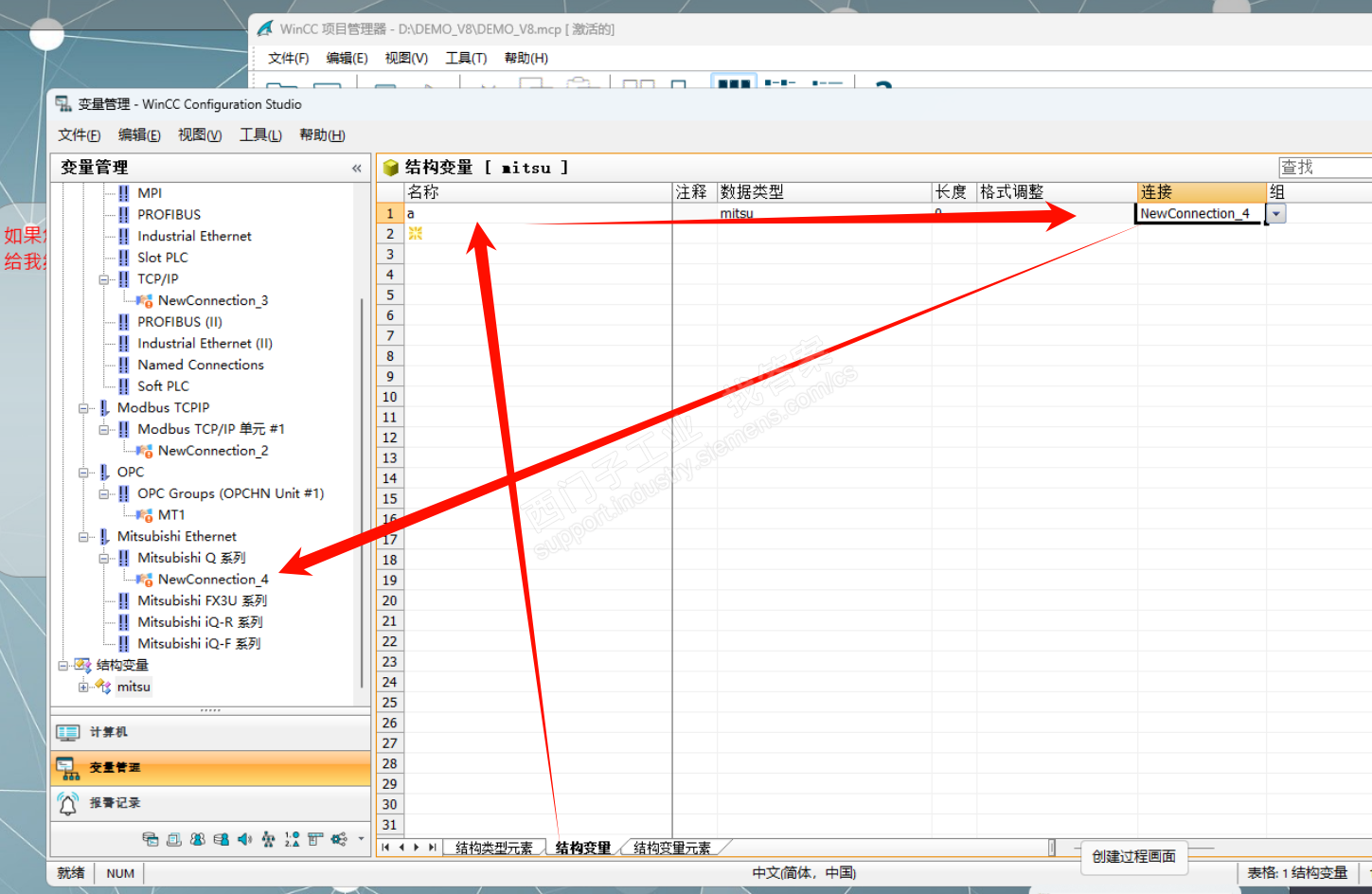
Task: Open 视图(V) menu in Configuration Studio
Action: pos(200,135)
